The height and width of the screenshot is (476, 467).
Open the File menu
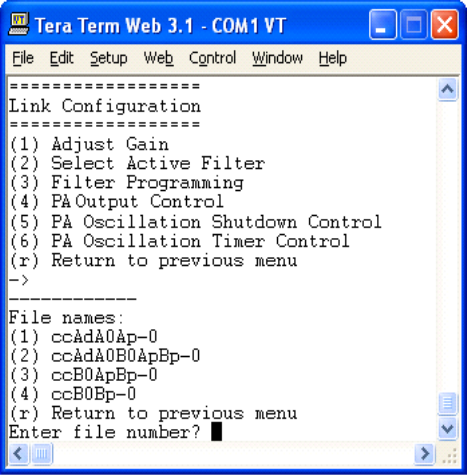(23, 58)
